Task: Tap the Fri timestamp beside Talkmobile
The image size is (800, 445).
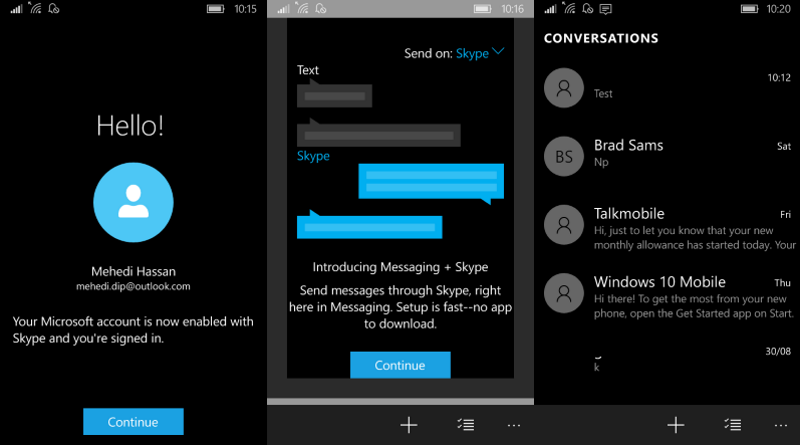Action: (x=785, y=215)
